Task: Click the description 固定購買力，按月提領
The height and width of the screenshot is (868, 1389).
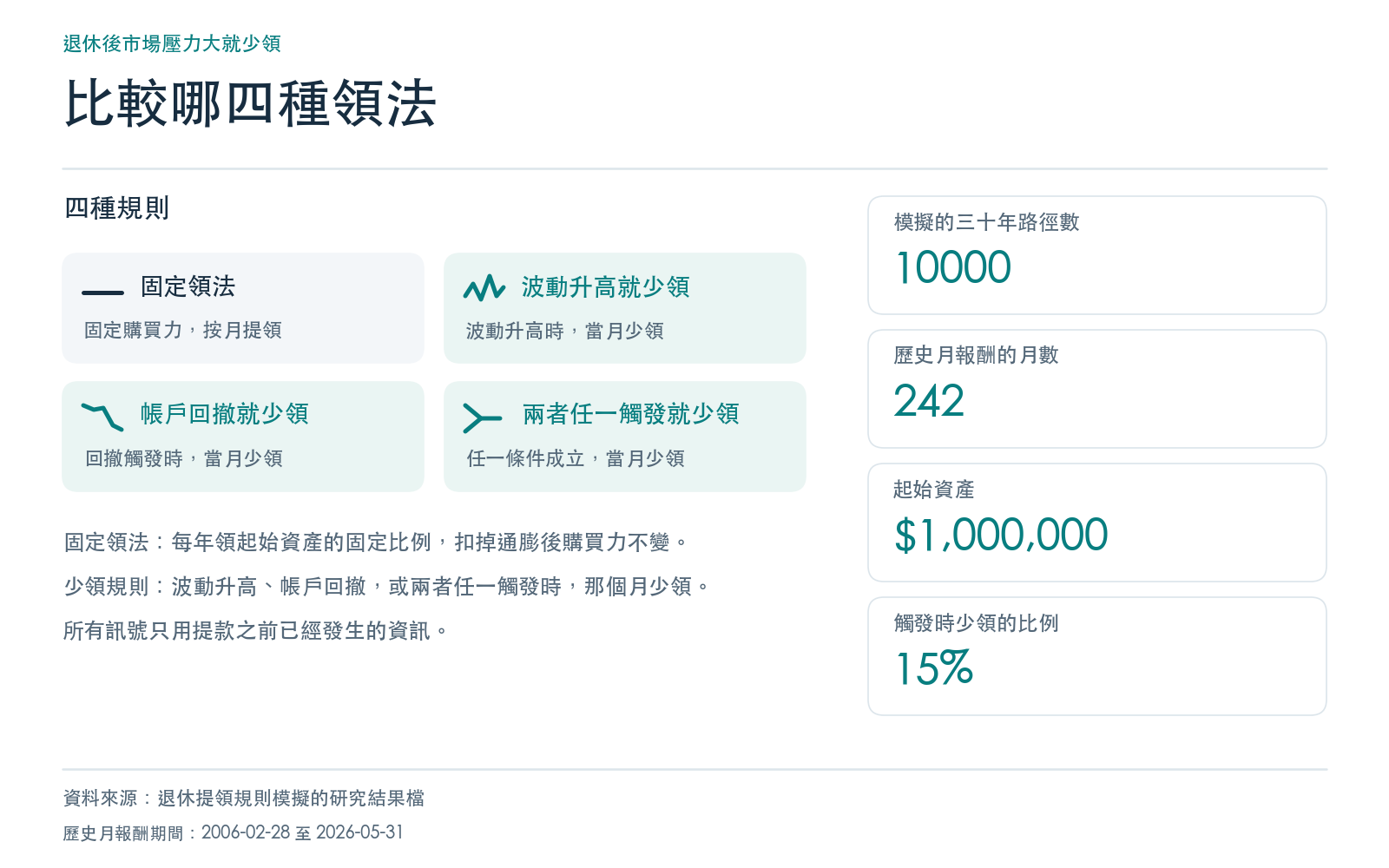Action: (183, 330)
